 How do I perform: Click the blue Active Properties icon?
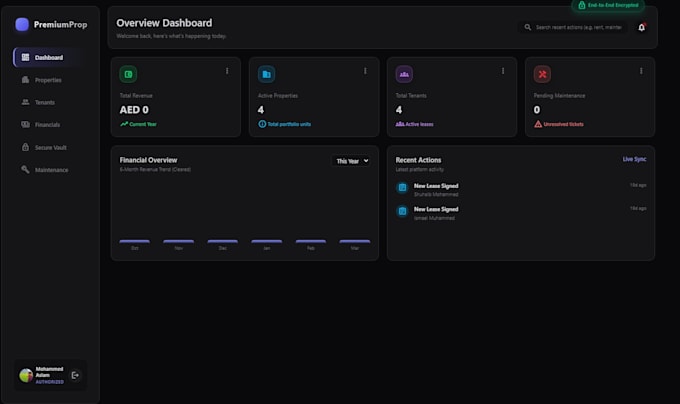pos(266,74)
